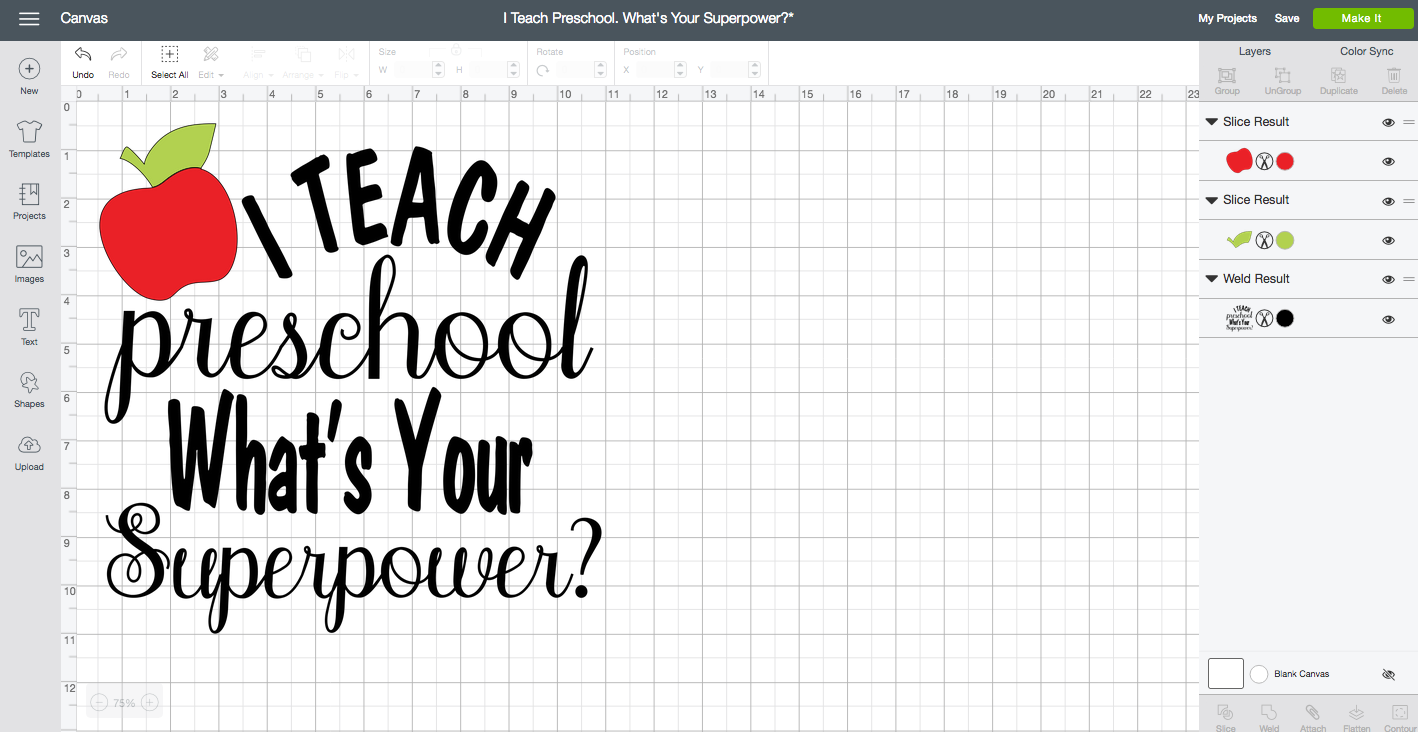This screenshot has height=732, width=1418.
Task: Switch to the Layers tab
Action: click(1254, 51)
